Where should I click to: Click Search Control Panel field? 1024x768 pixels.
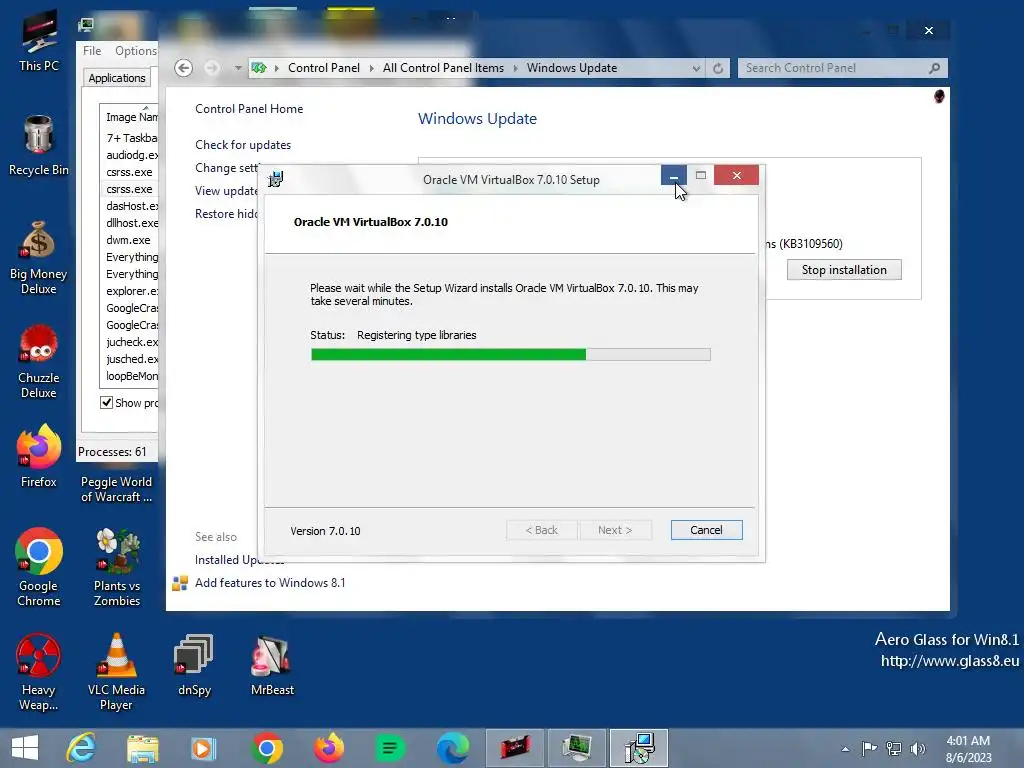(x=842, y=68)
